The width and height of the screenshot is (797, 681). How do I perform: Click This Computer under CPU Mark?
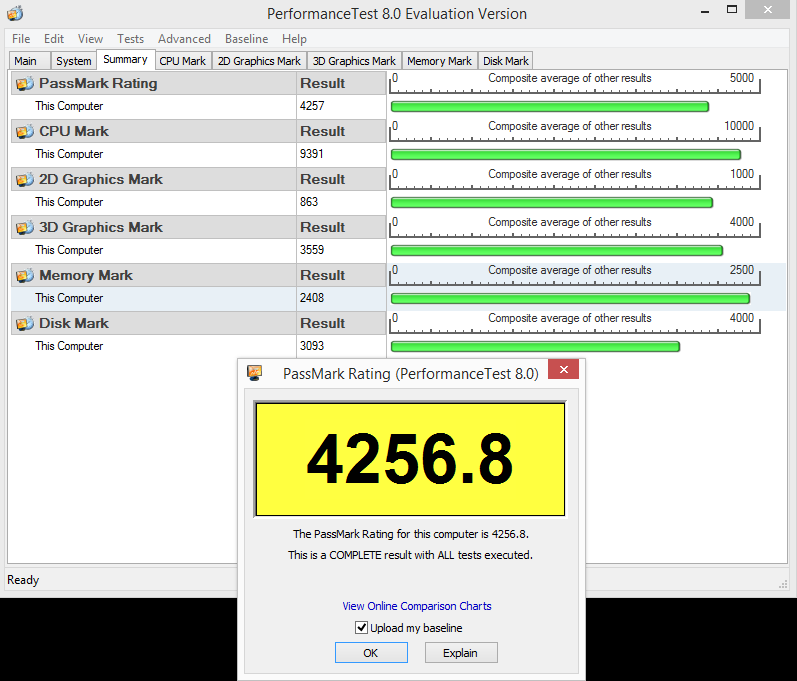point(69,154)
